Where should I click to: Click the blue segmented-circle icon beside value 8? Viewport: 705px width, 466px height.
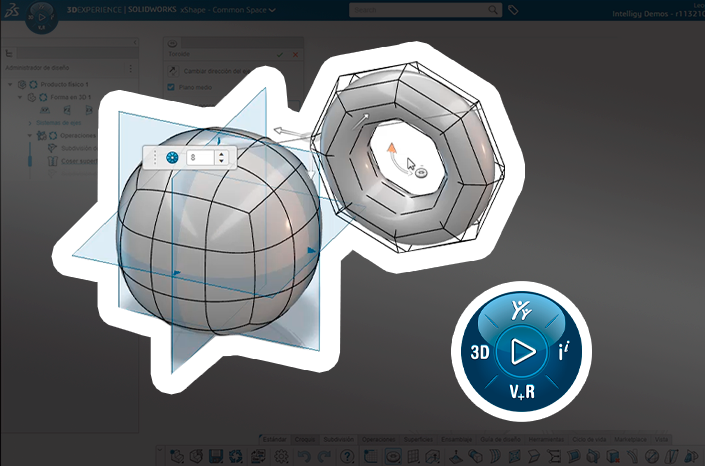(x=172, y=157)
